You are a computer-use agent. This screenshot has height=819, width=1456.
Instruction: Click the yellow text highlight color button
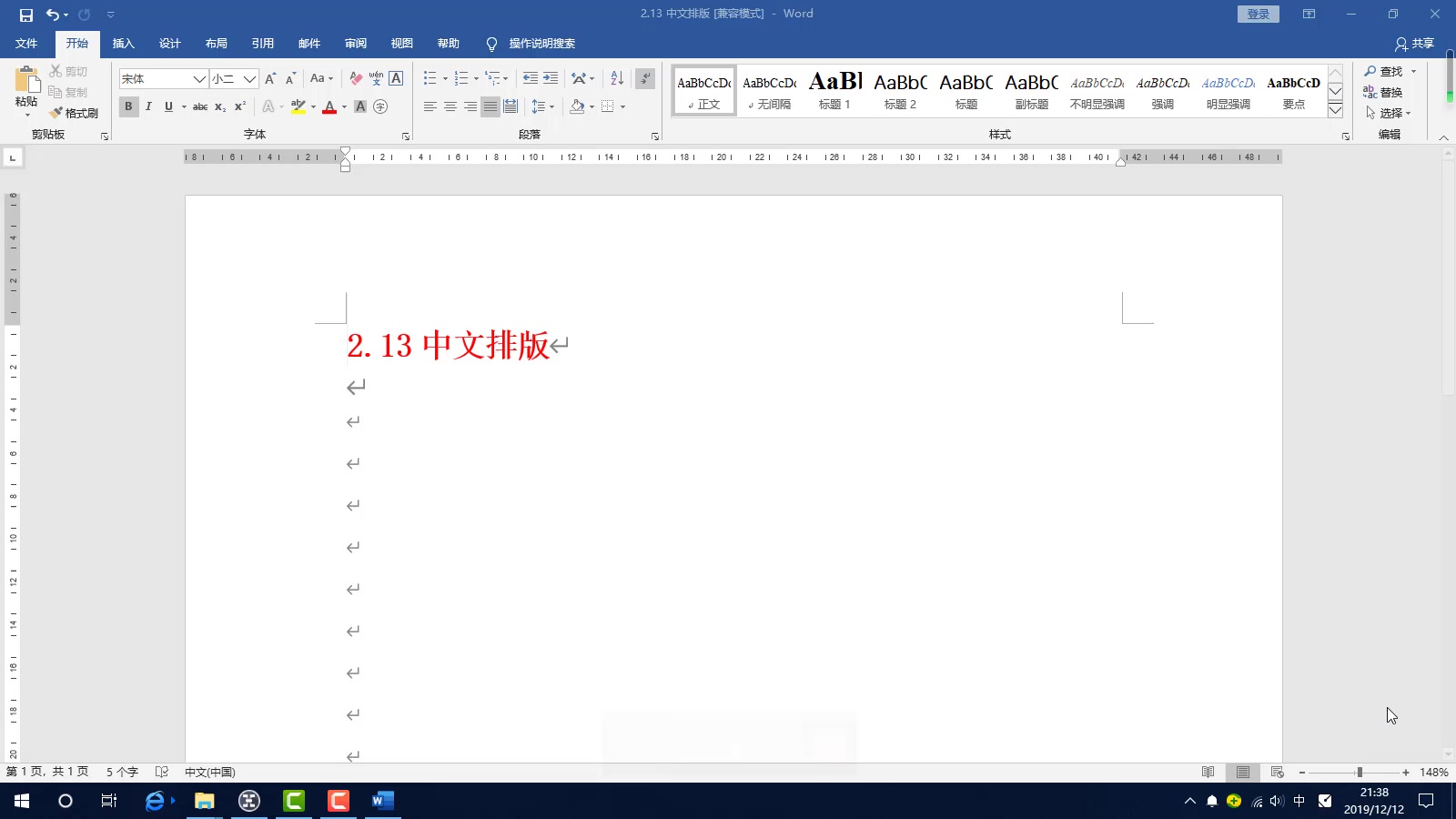pyautogui.click(x=298, y=106)
